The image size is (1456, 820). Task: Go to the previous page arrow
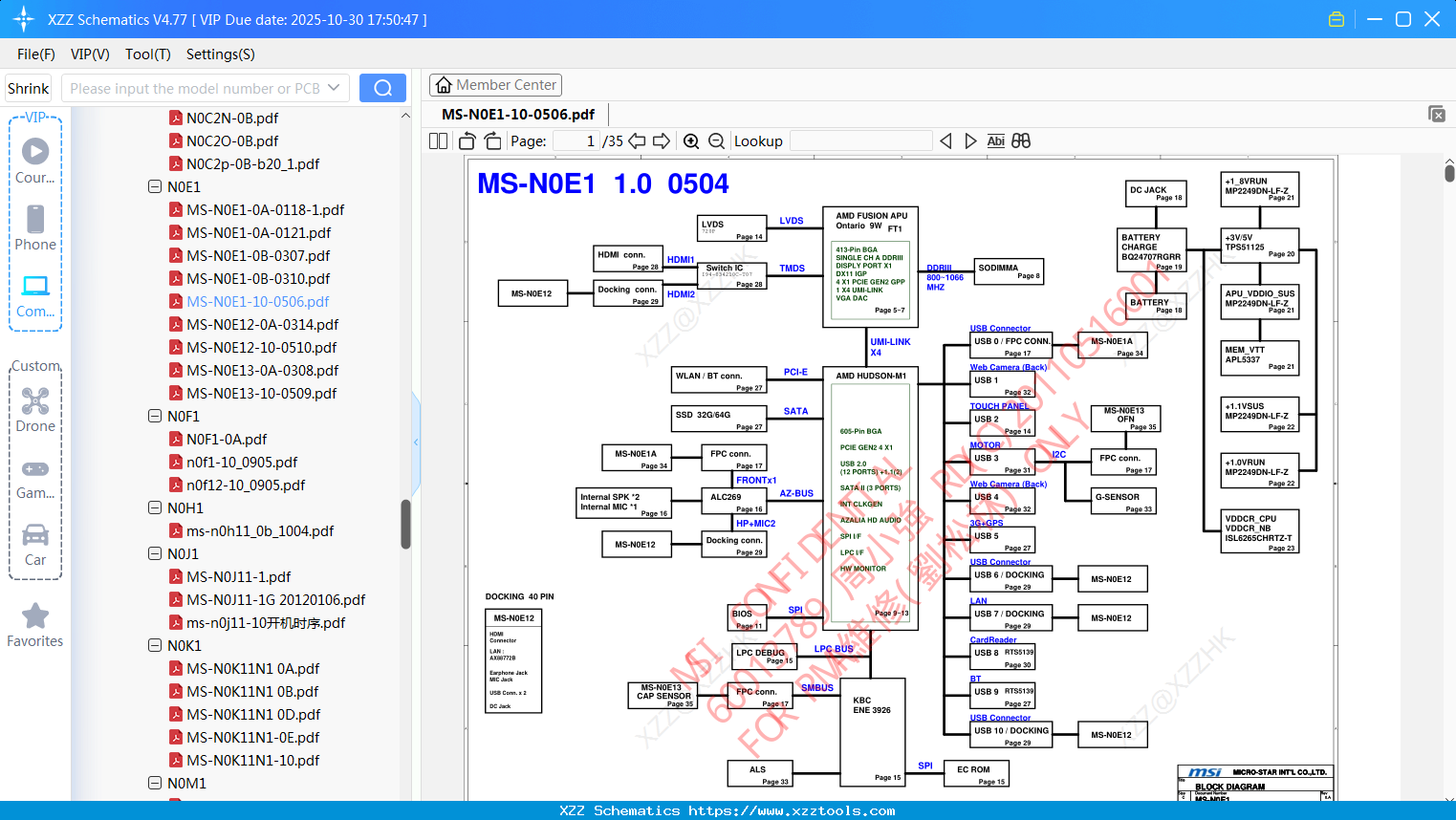(x=637, y=140)
